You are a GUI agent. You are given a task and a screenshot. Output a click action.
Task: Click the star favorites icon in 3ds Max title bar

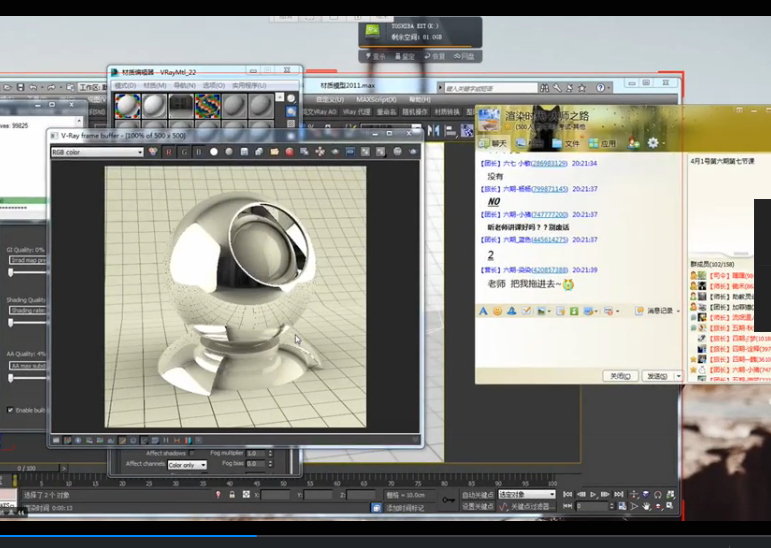(582, 88)
